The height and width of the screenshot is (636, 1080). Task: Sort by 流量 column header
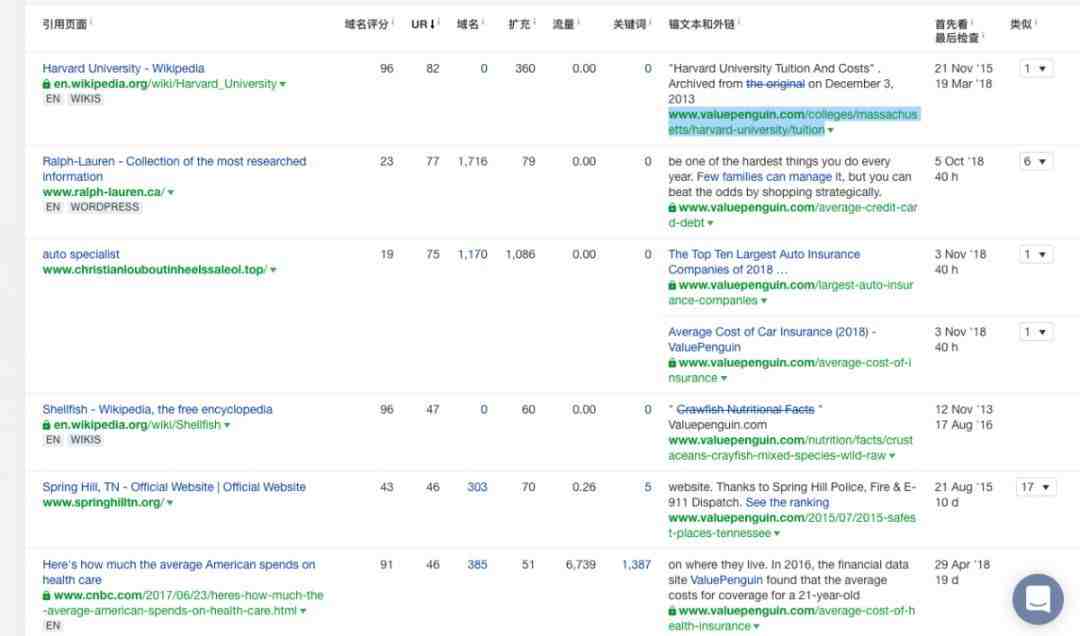pyautogui.click(x=563, y=24)
